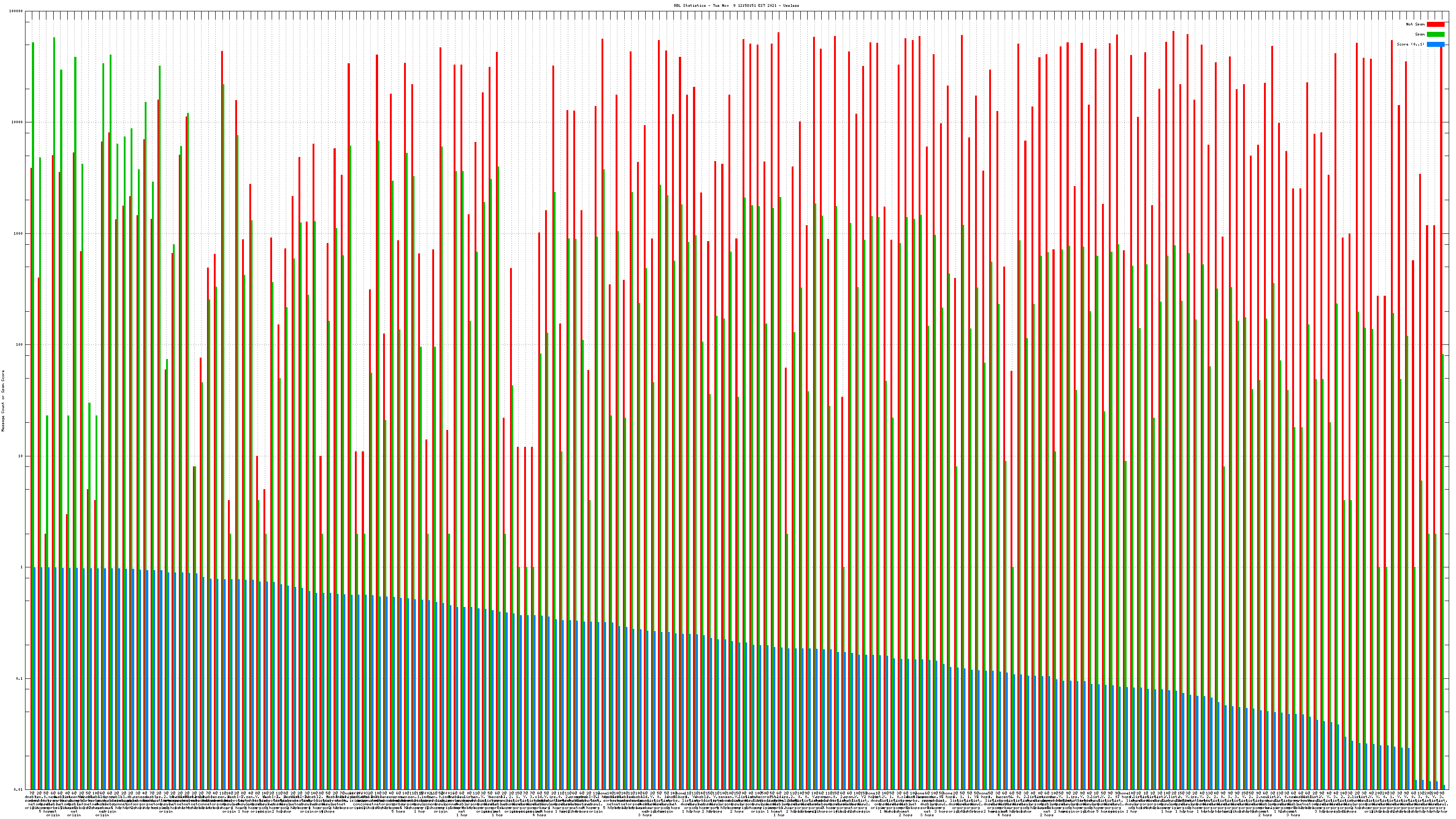1456x819 pixels.
Task: Click the 10000 y-axis label
Action: tap(18, 122)
